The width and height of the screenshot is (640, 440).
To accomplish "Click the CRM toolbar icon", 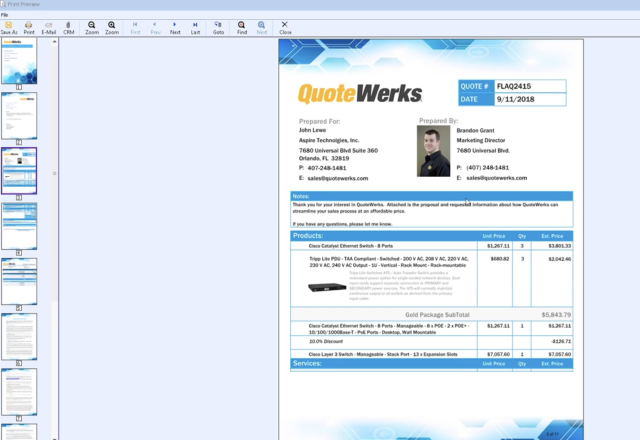I will (69, 28).
